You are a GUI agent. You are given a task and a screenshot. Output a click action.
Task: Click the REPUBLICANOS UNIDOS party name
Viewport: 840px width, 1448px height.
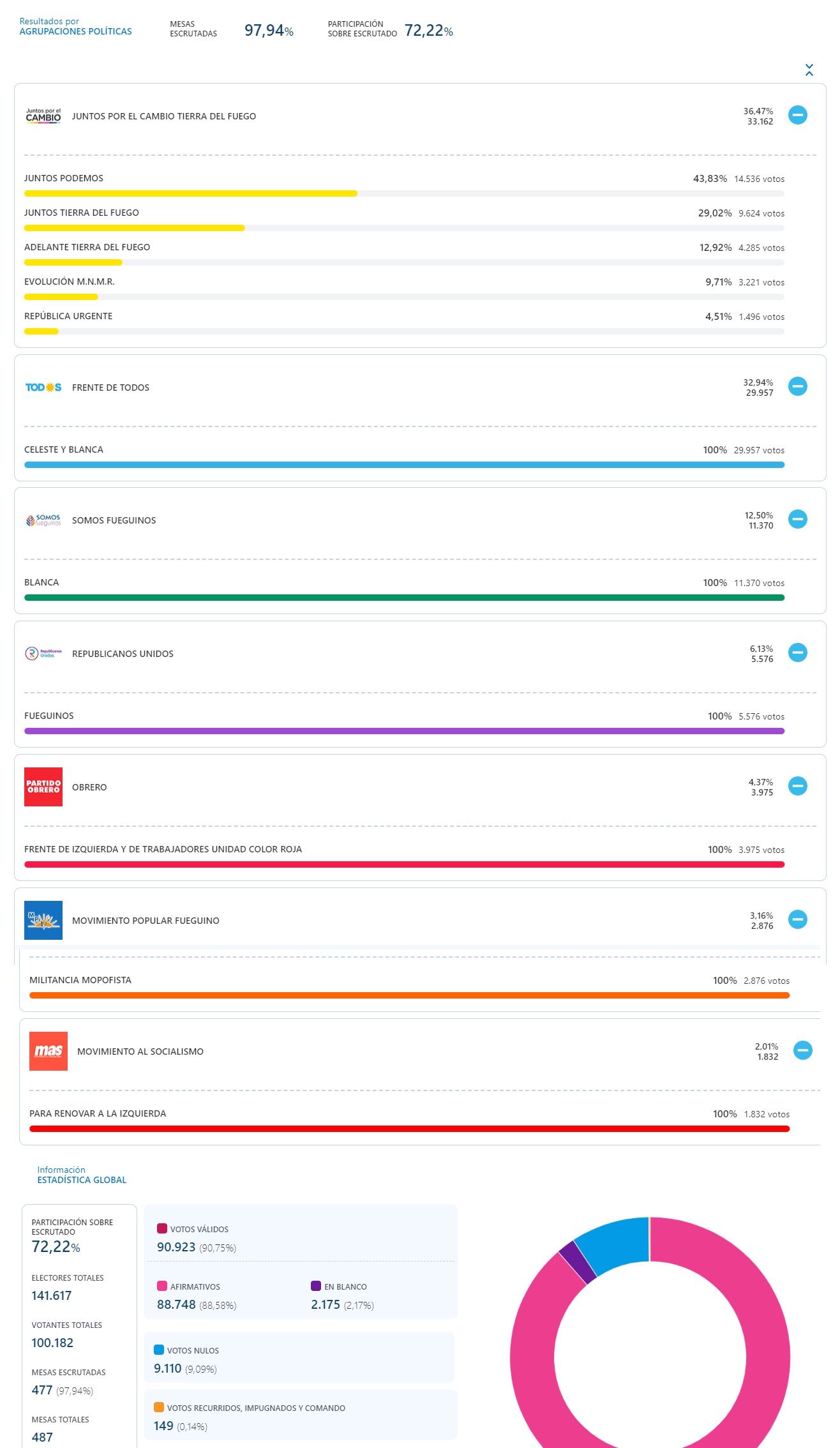[x=123, y=654]
